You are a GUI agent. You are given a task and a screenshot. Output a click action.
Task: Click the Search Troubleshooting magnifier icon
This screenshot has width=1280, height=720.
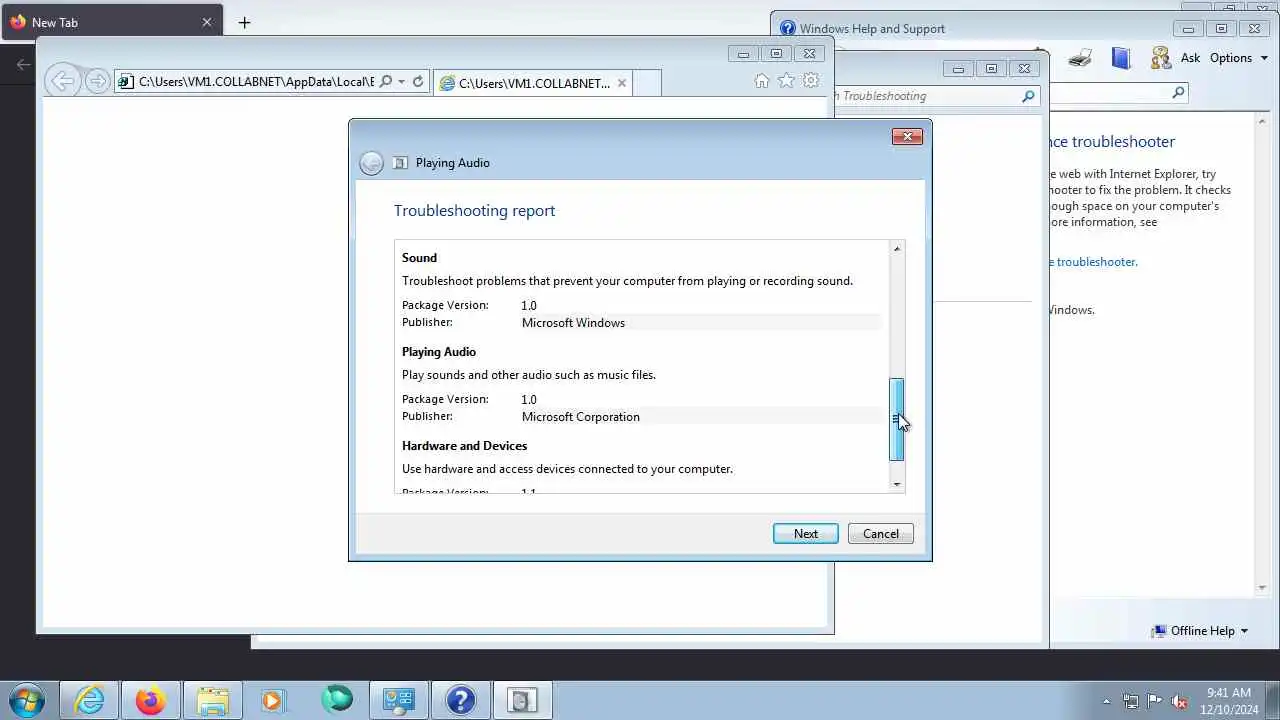click(1028, 96)
